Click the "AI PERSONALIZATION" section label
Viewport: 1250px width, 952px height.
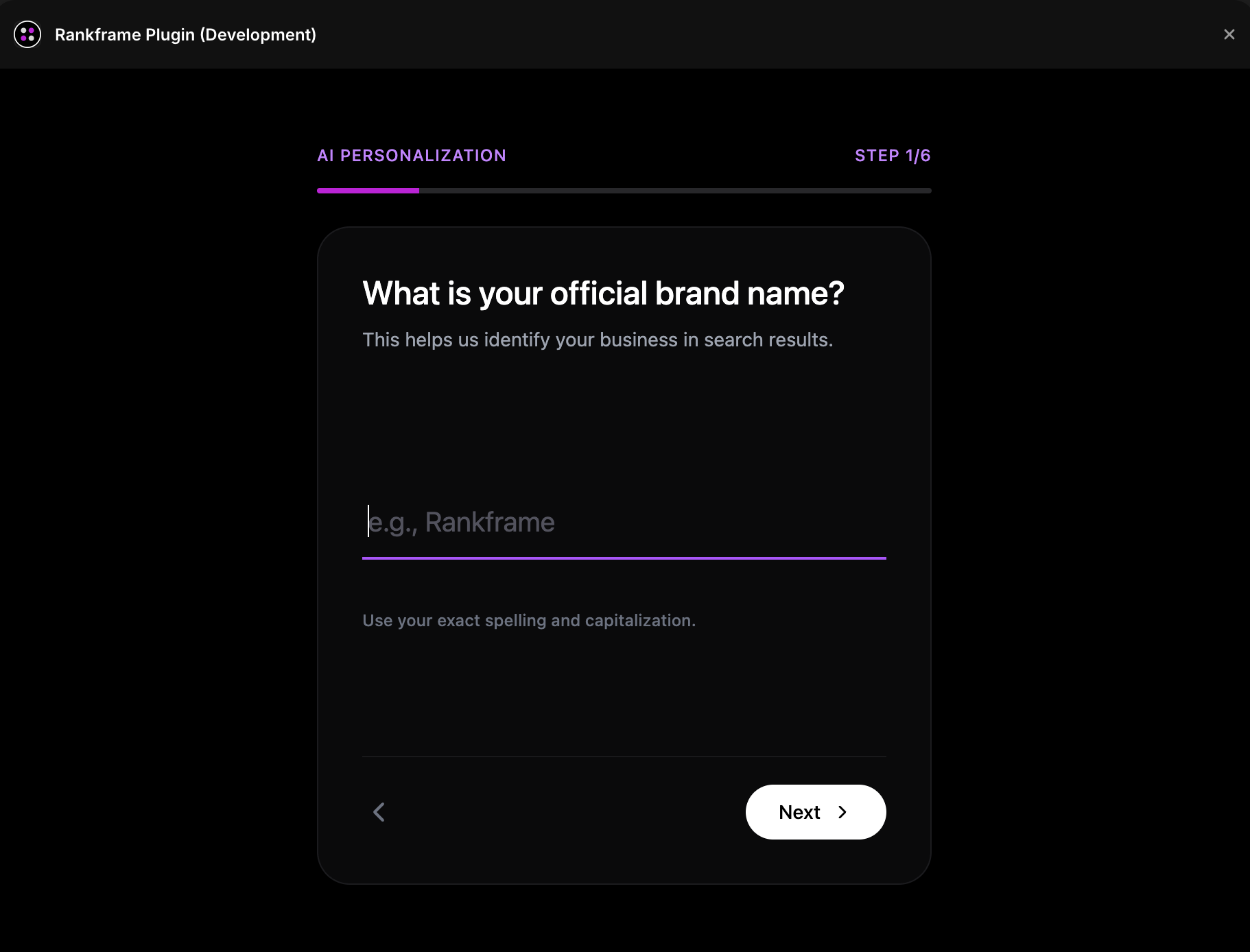click(x=412, y=156)
